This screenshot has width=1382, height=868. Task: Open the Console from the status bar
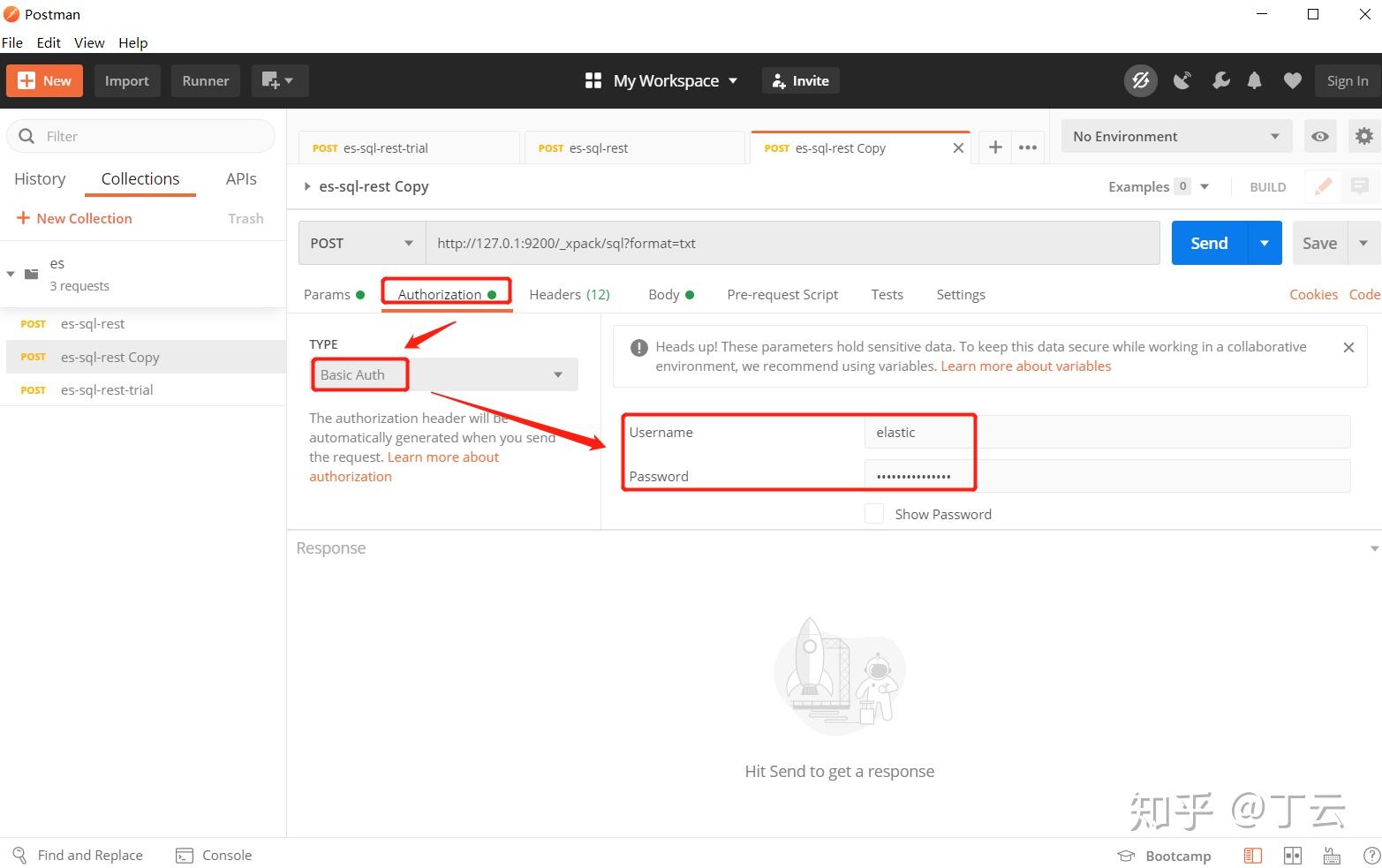[x=214, y=855]
